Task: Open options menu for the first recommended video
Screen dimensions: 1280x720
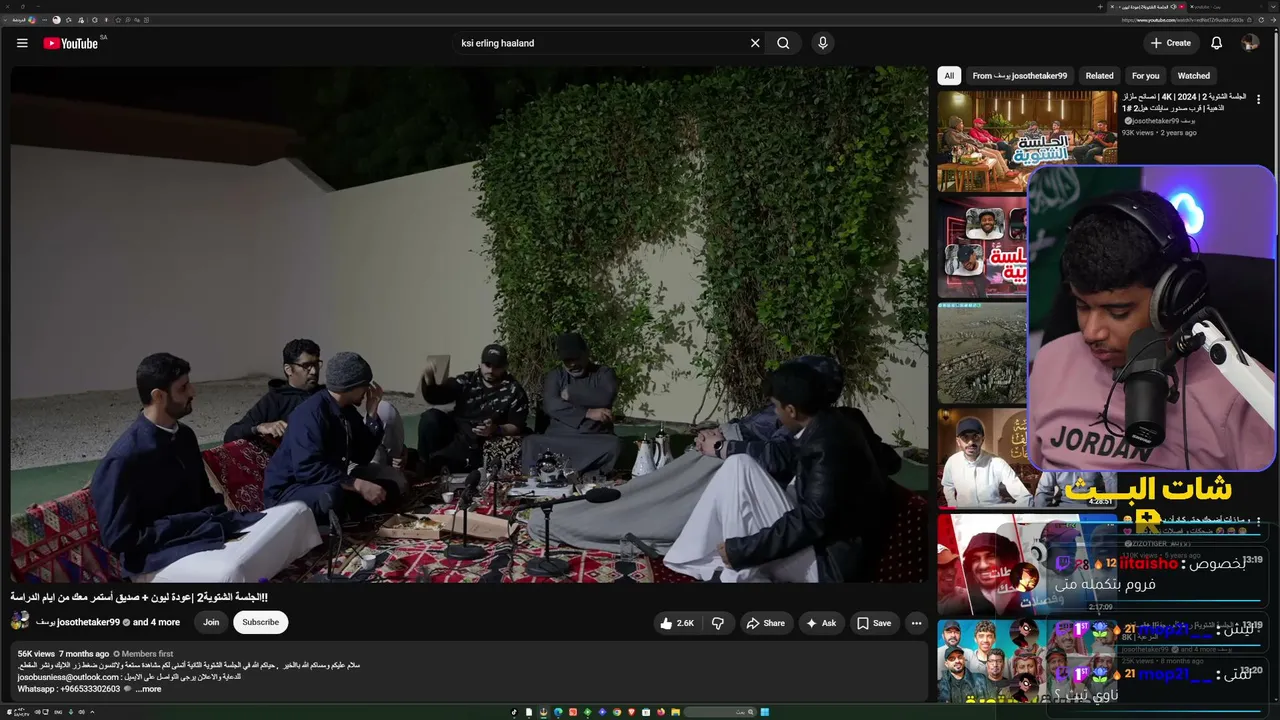Action: coord(1258,100)
